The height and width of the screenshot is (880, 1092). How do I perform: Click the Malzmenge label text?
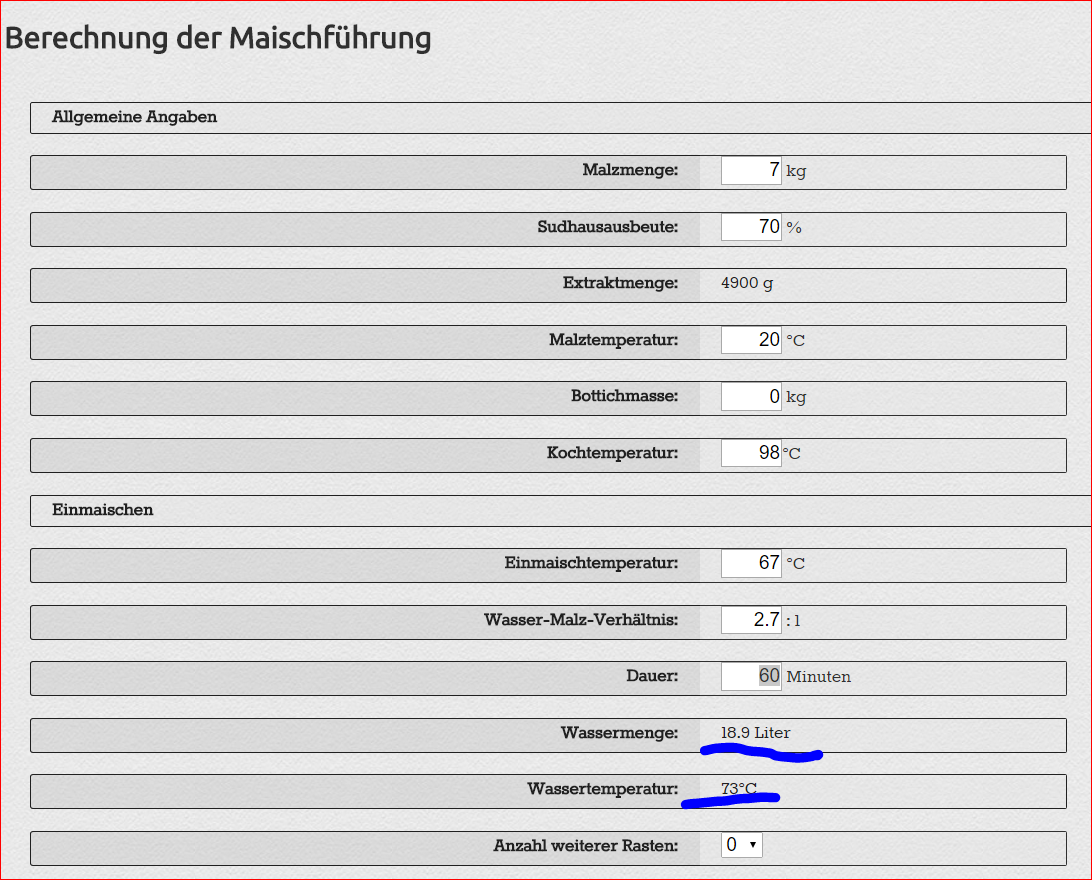[x=630, y=170]
